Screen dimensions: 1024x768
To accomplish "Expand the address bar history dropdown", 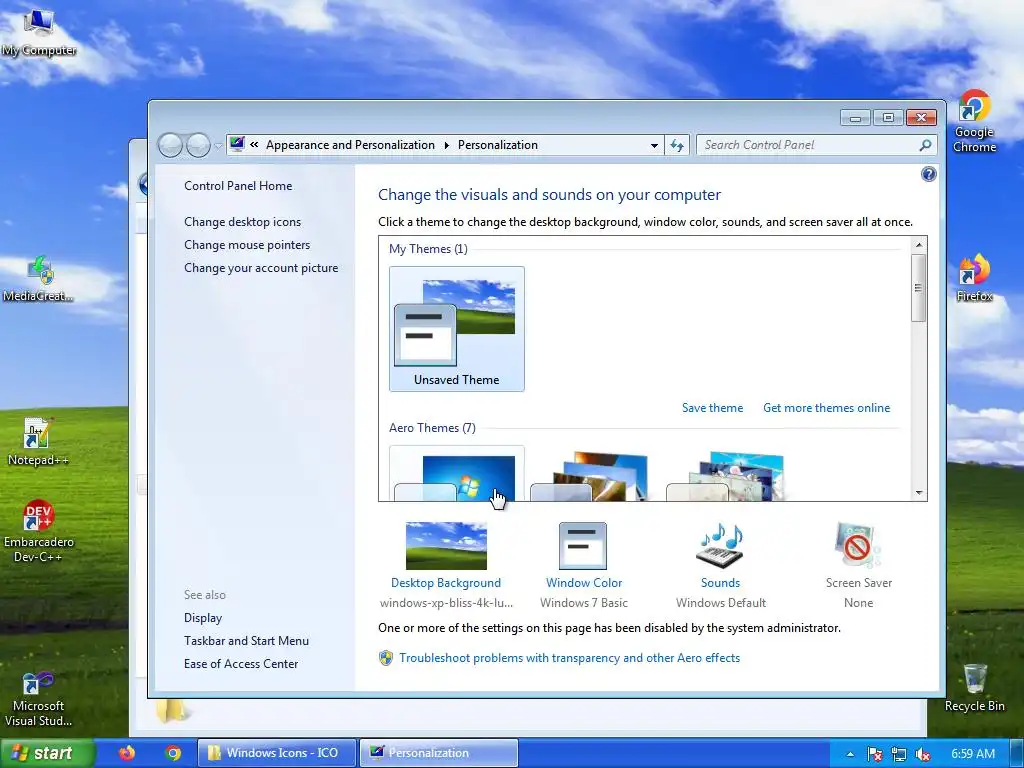I will pos(654,145).
